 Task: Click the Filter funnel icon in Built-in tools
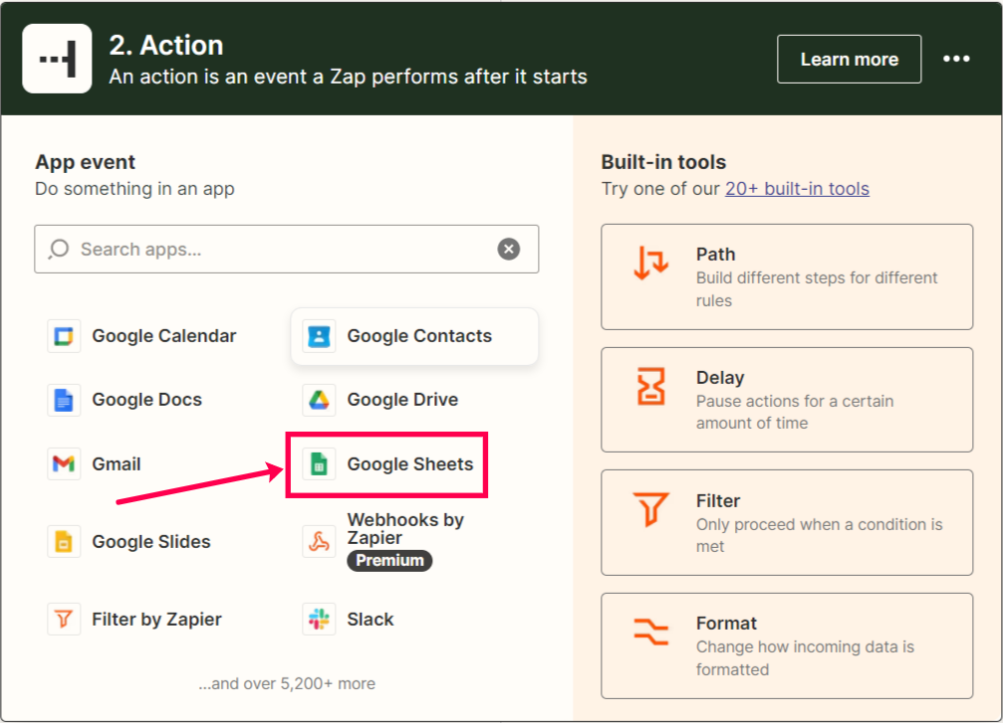click(651, 509)
